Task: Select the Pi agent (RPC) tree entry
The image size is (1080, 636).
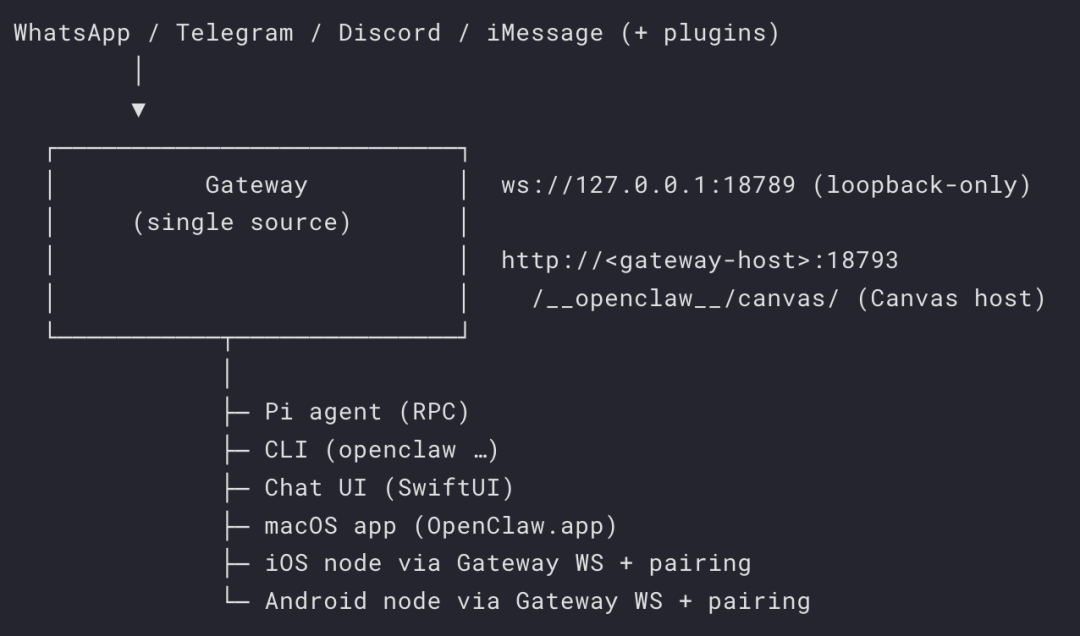Action: tap(366, 412)
